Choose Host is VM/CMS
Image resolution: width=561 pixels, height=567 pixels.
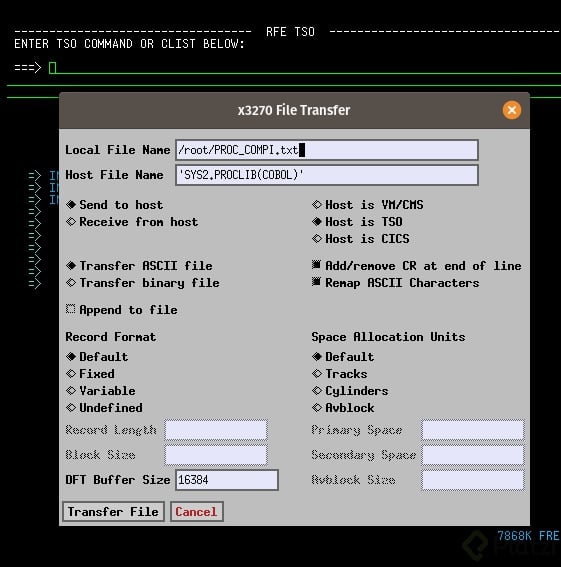[x=367, y=205]
